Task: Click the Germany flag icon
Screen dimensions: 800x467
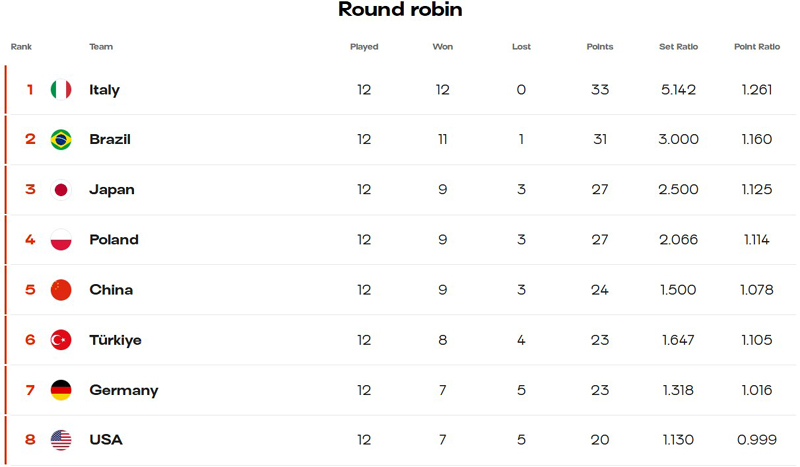Action: 61,390
